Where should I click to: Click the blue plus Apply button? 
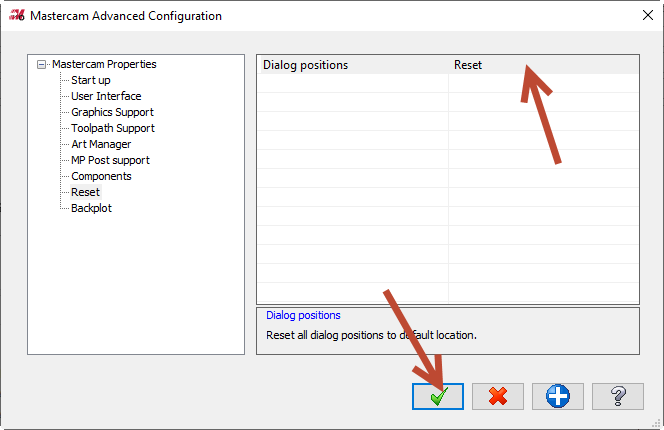pyautogui.click(x=558, y=397)
